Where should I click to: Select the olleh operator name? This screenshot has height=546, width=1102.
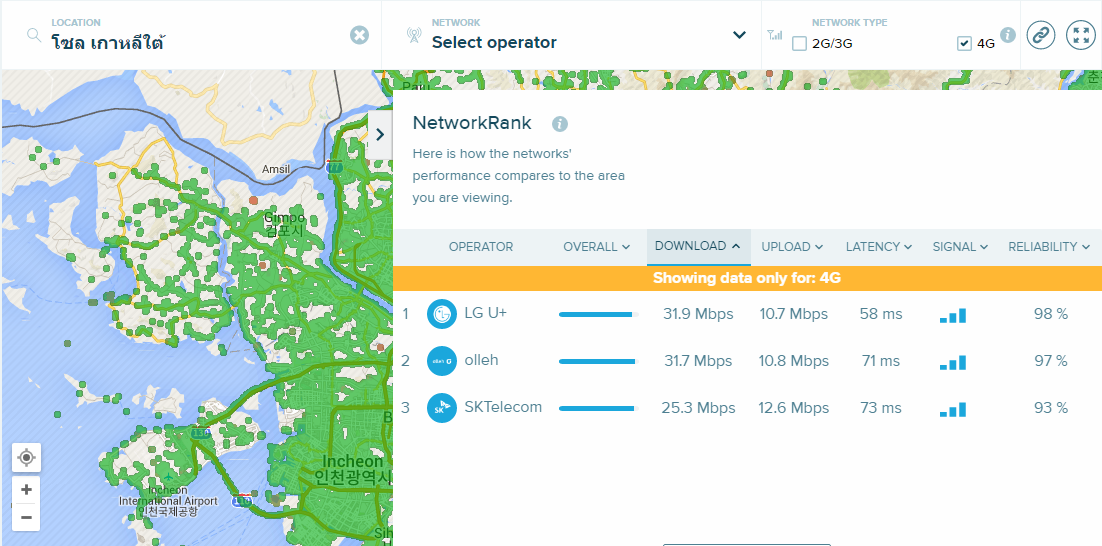481,360
